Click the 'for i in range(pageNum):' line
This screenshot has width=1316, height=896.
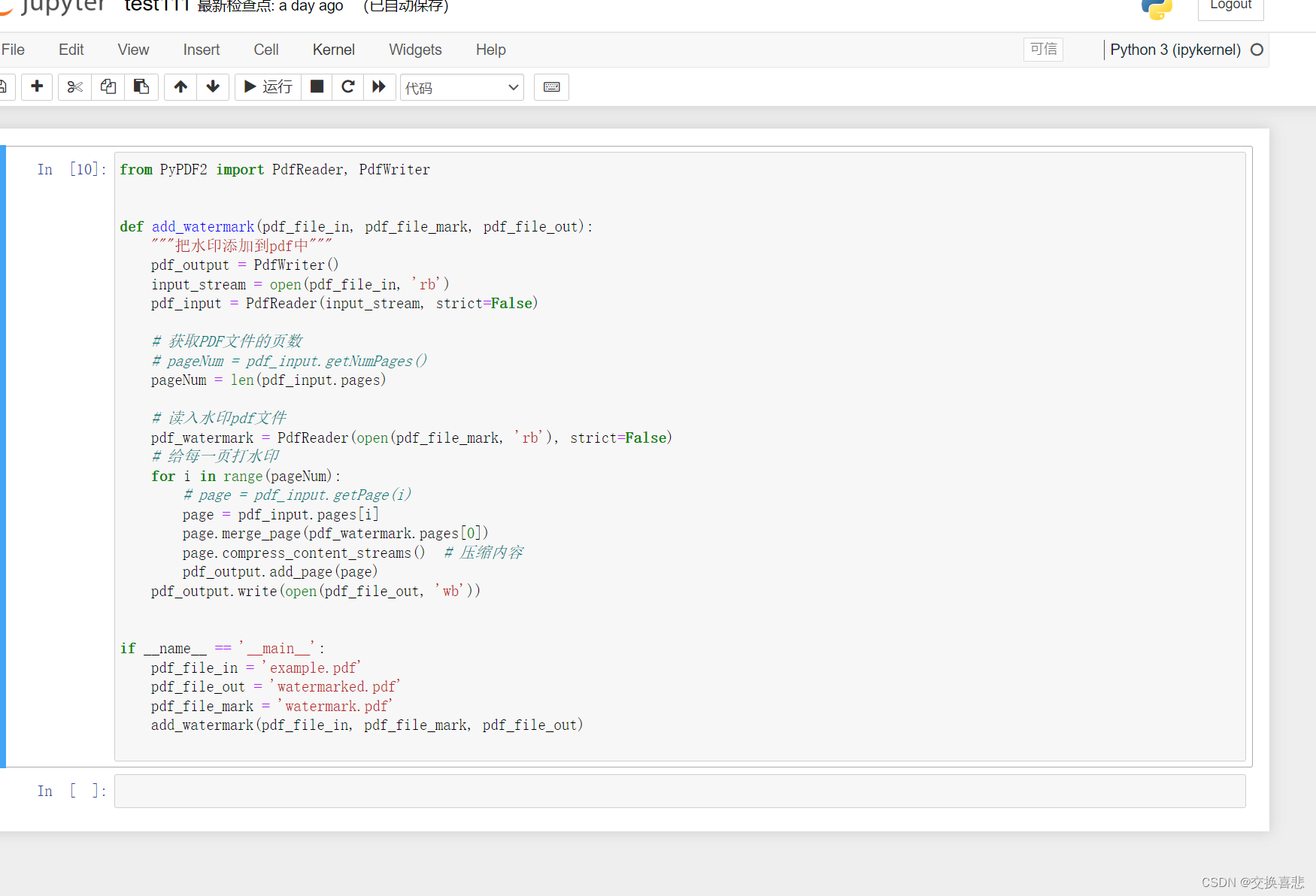[246, 477]
